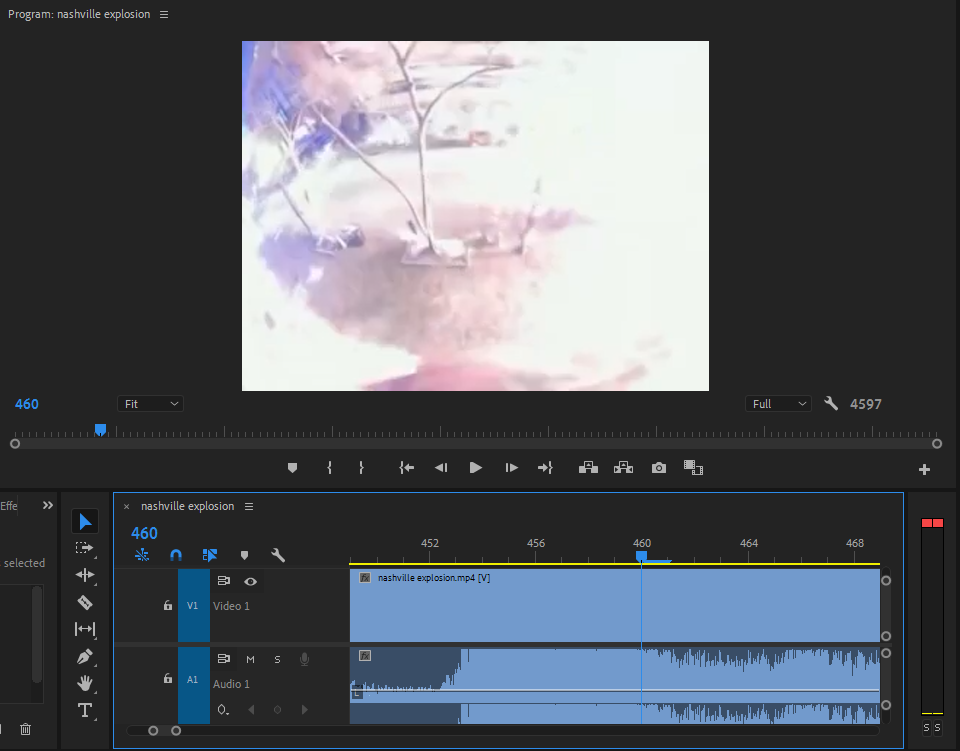Click the left Solo button on audio meter

pos(926,728)
